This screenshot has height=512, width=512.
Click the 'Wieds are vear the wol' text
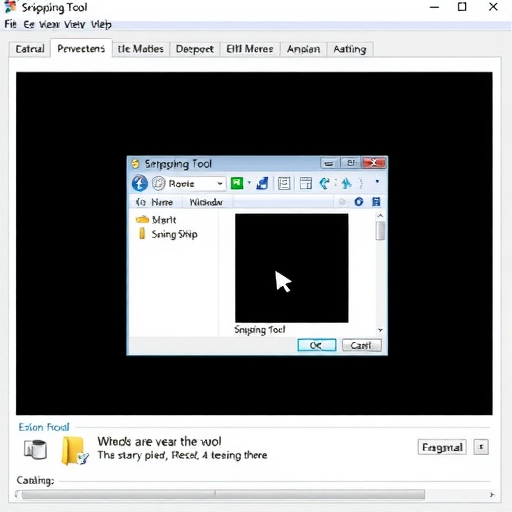[x=159, y=442]
